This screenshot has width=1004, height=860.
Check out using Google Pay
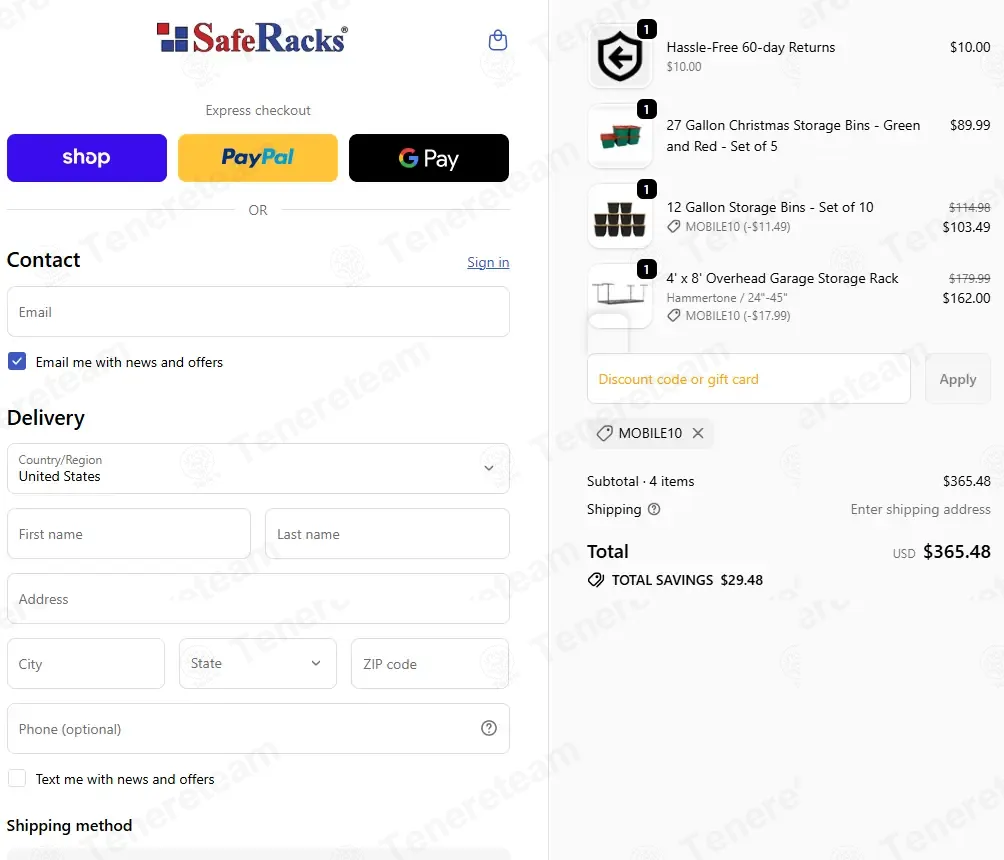(x=429, y=158)
